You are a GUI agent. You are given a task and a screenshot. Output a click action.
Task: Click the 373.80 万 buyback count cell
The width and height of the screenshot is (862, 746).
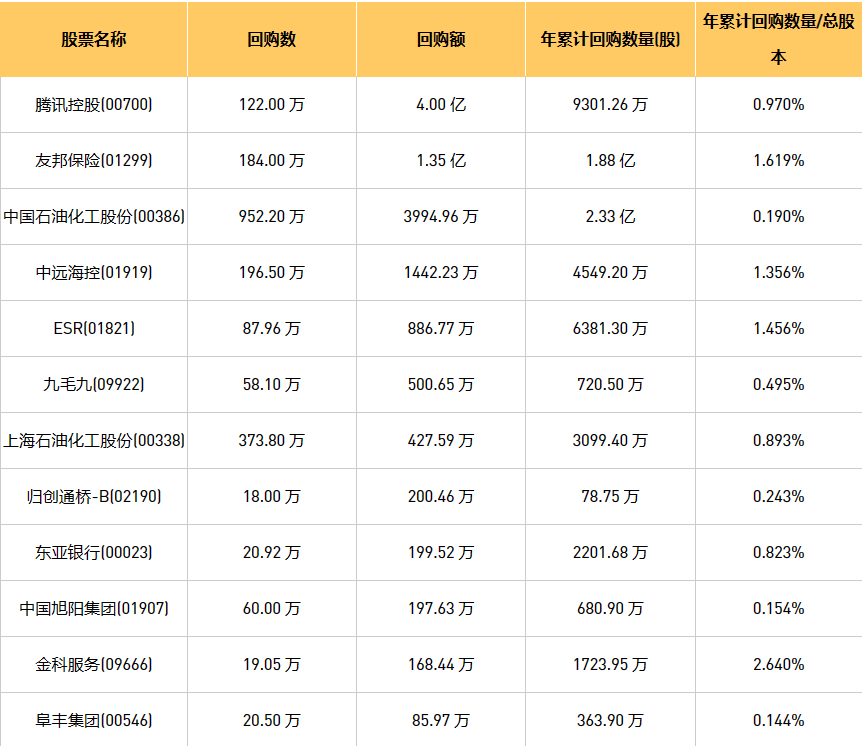272,441
